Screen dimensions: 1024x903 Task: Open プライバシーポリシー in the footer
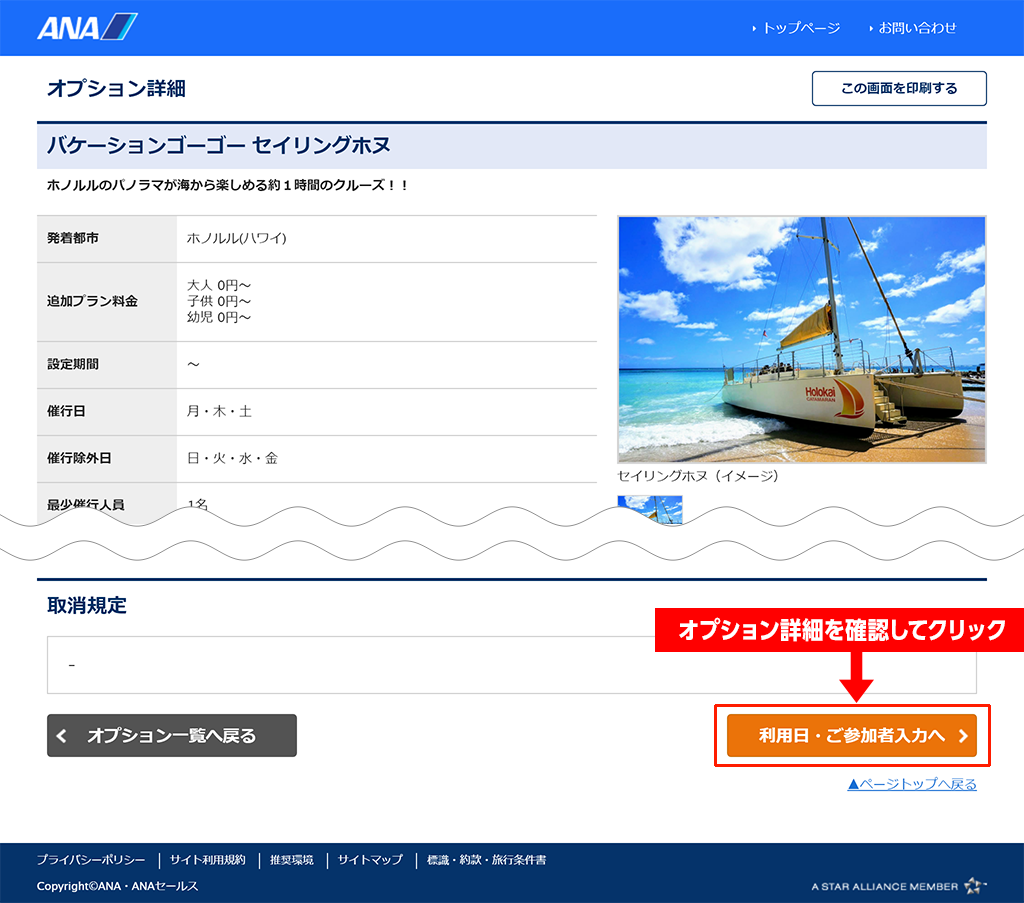[x=91, y=860]
